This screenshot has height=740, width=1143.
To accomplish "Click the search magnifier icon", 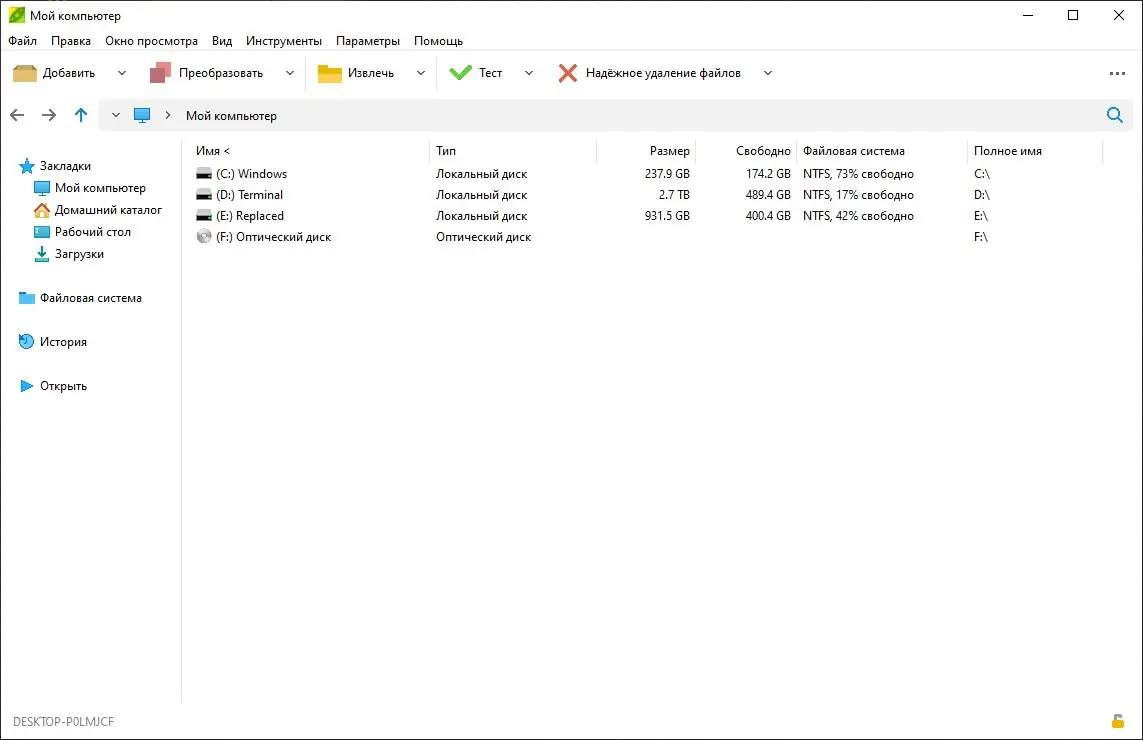I will [1115, 115].
